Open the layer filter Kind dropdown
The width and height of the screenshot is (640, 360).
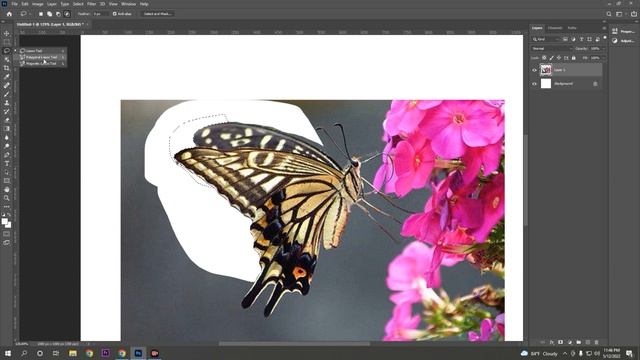pyautogui.click(x=545, y=39)
